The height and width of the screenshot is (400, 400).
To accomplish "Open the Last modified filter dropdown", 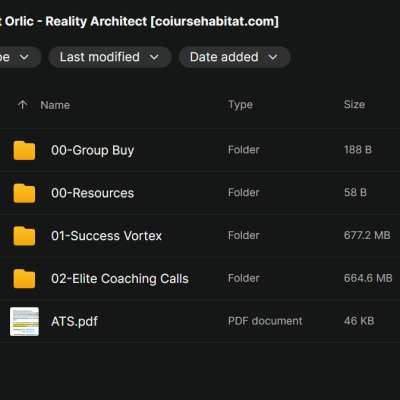I will tap(110, 57).
